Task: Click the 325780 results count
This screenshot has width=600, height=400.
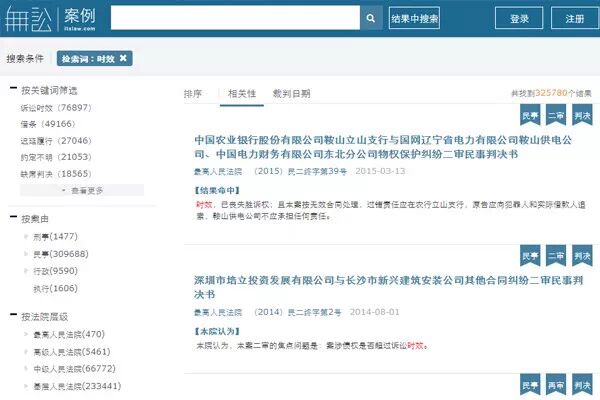Action: (x=551, y=93)
